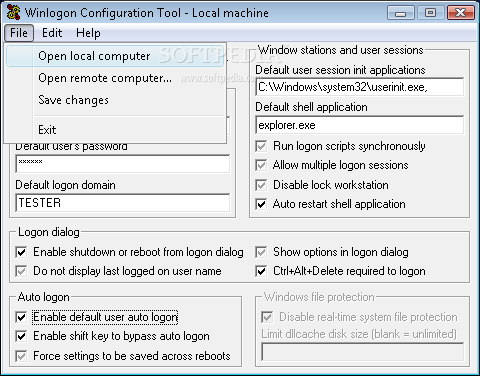Image resolution: width=480 pixels, height=376 pixels.
Task: Close the Winlogon Configuration Tool window
Action: [x=461, y=13]
